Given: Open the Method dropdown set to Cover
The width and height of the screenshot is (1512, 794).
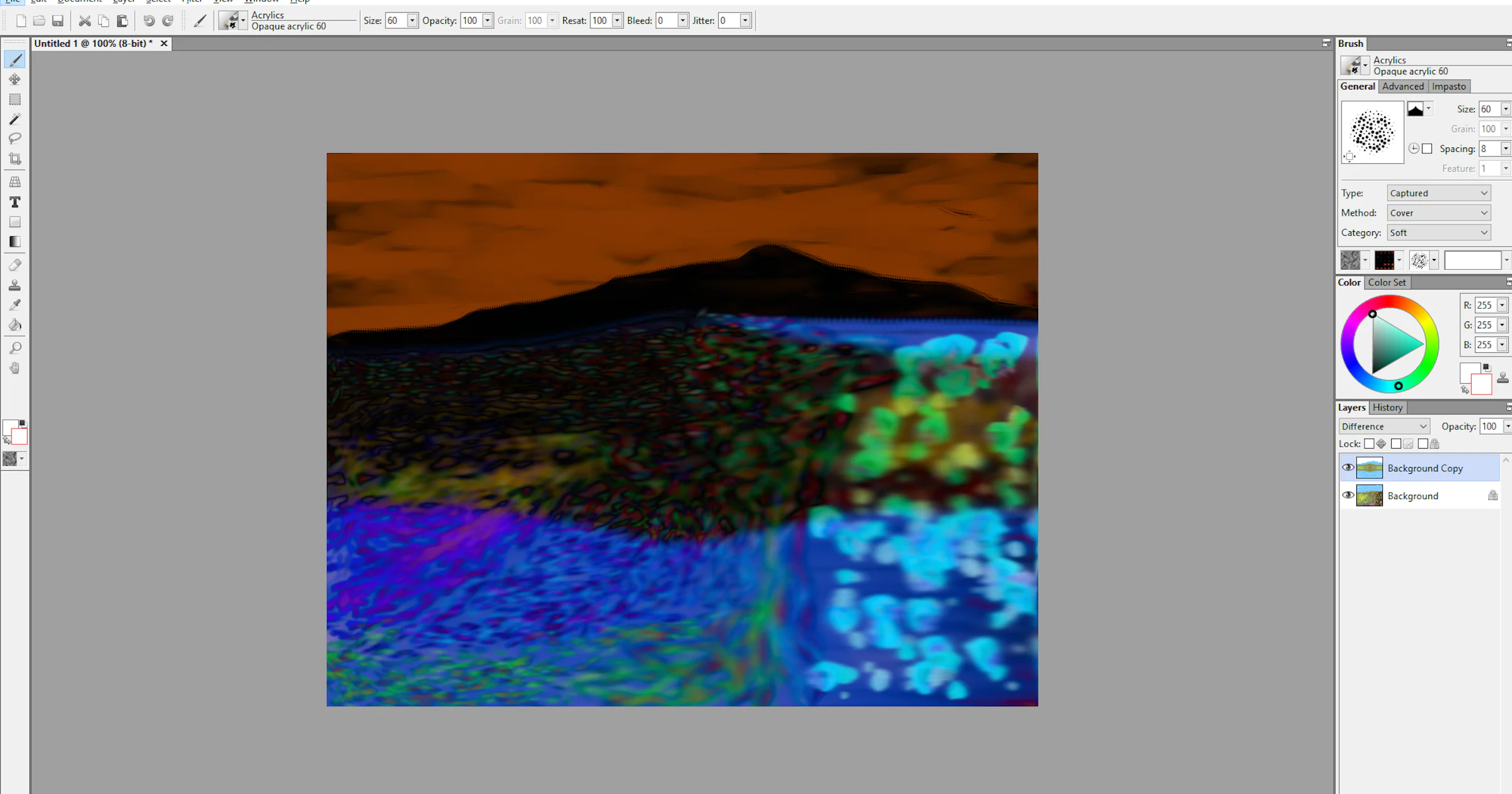Looking at the screenshot, I should tap(1439, 213).
